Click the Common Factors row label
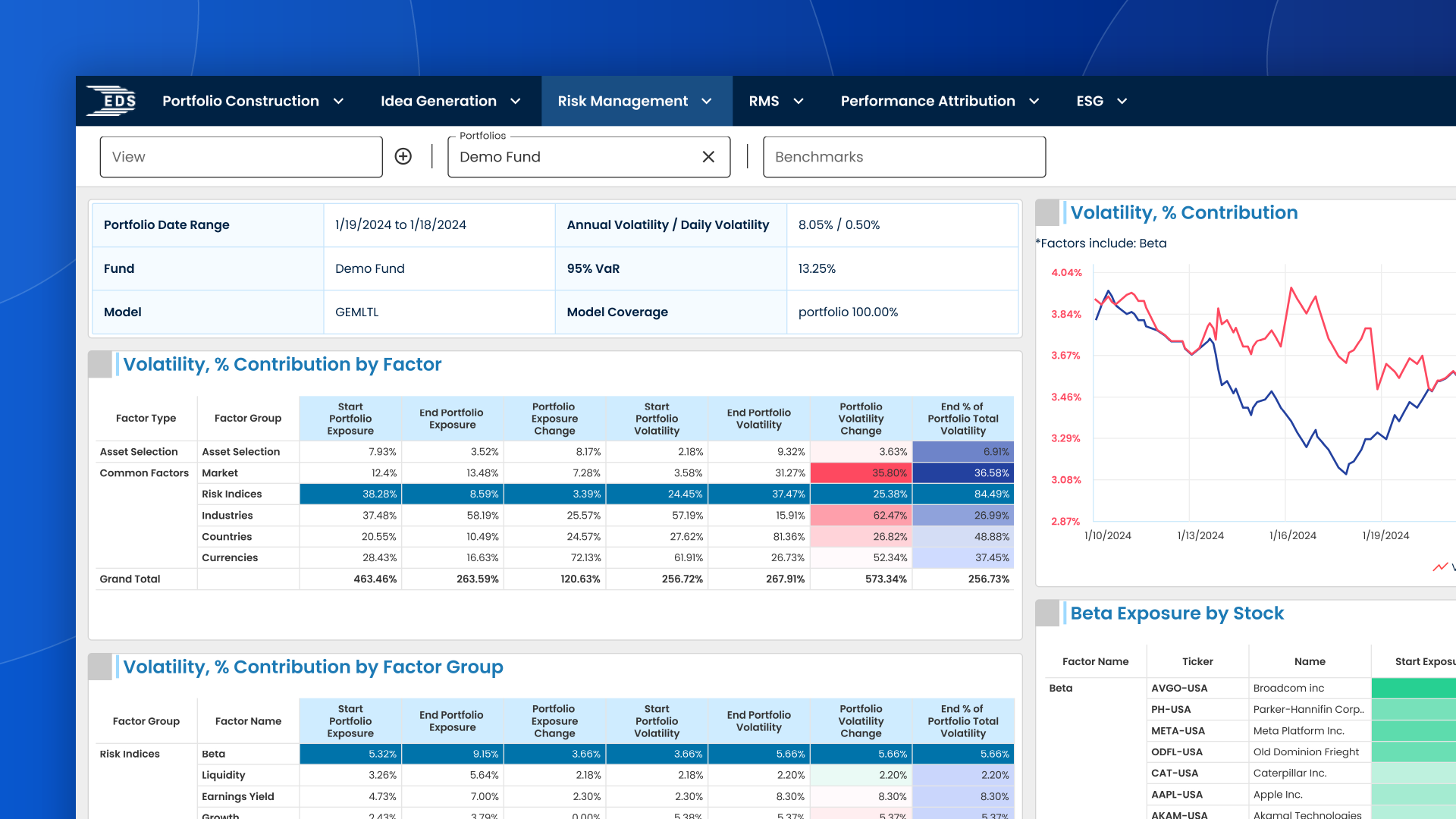This screenshot has height=819, width=1456. 144,472
